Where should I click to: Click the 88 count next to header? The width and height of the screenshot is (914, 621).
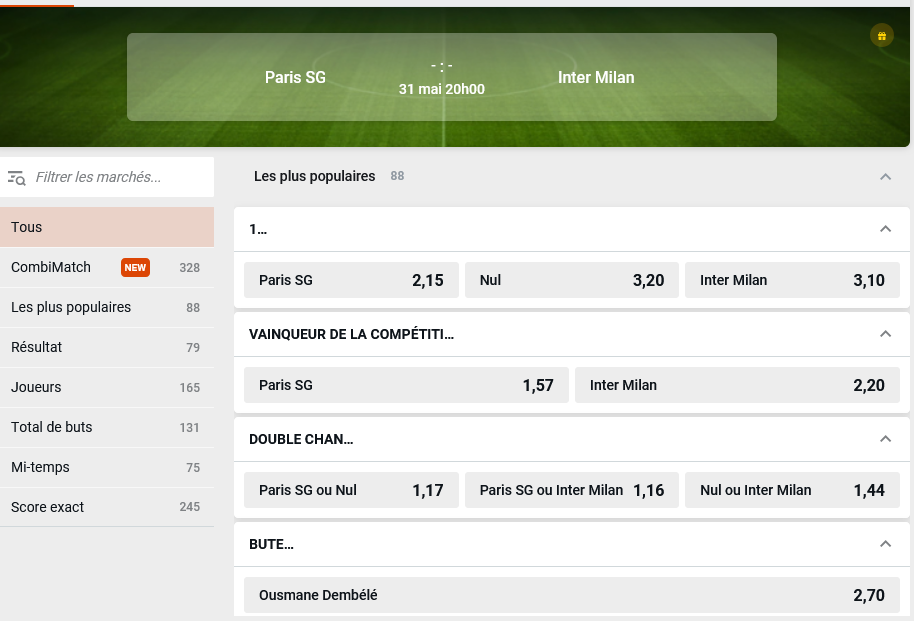click(397, 176)
